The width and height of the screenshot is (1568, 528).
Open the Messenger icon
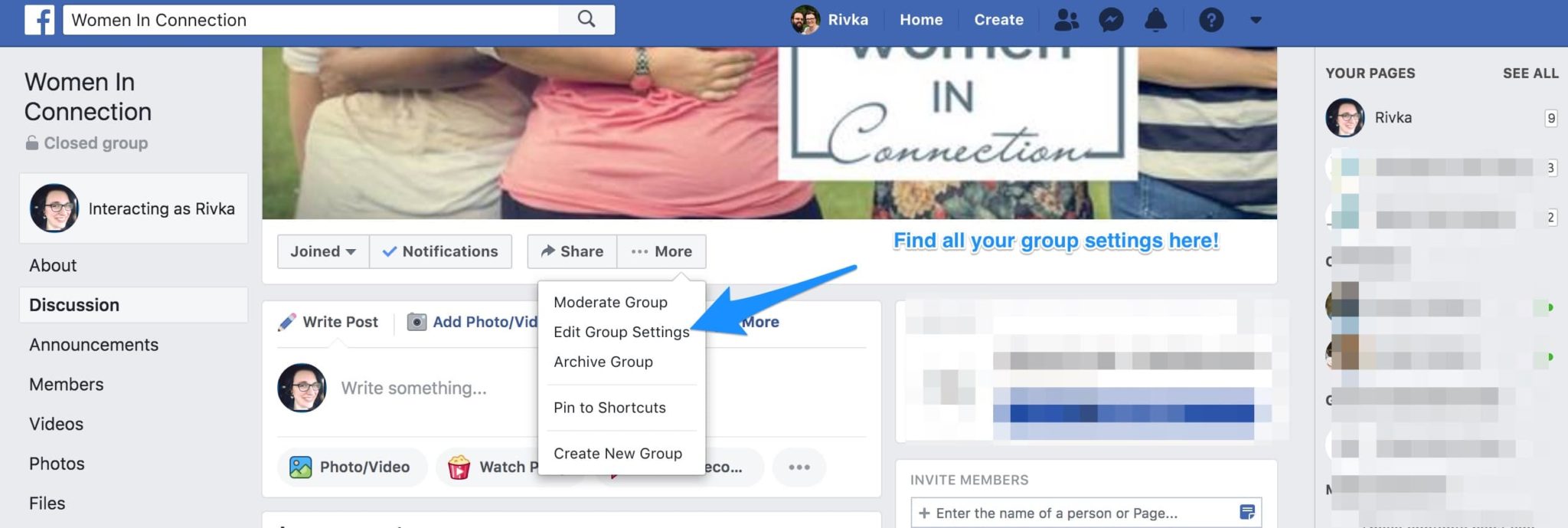[1111, 20]
